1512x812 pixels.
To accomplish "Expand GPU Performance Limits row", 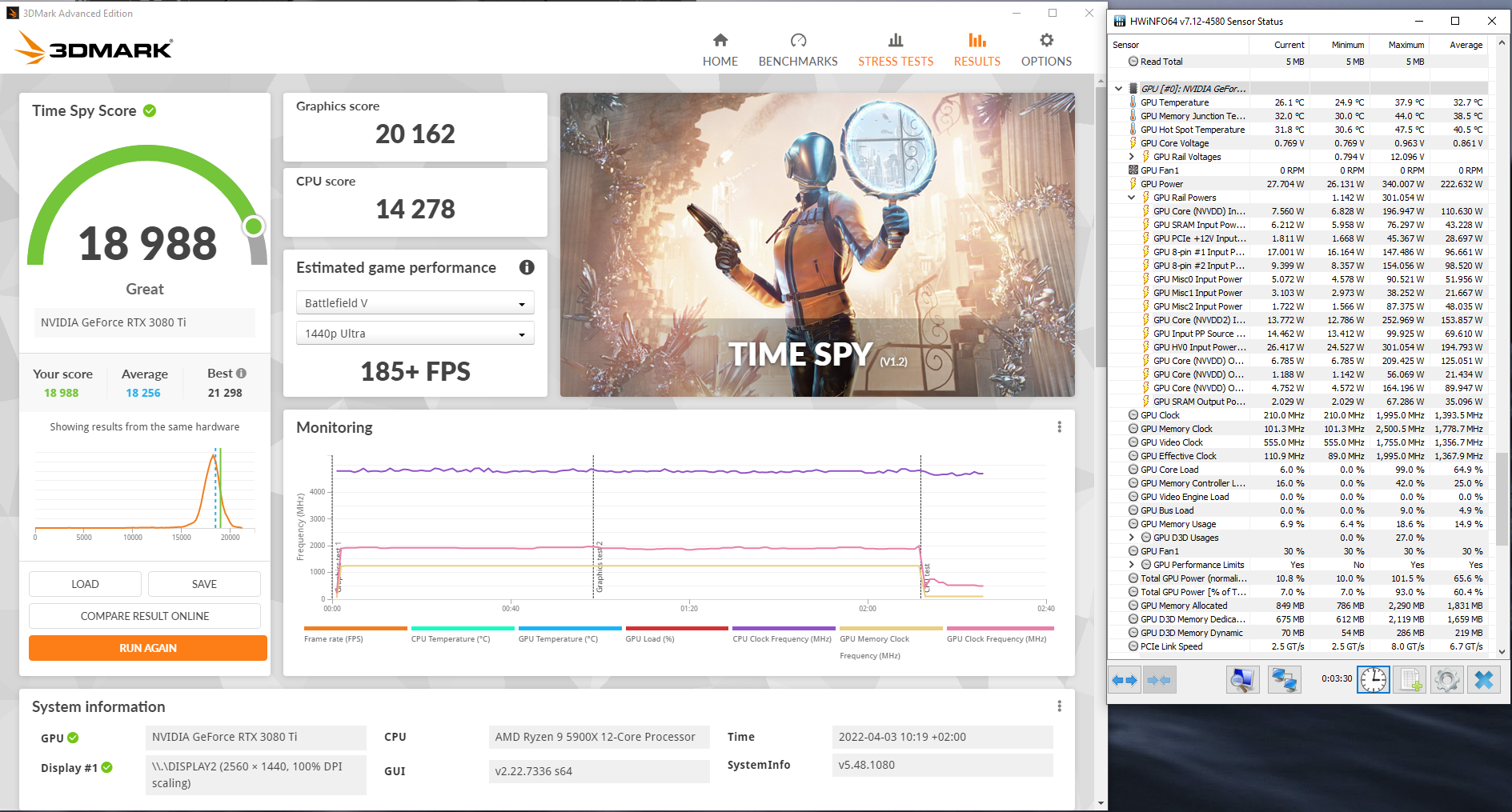I will pos(1131,565).
